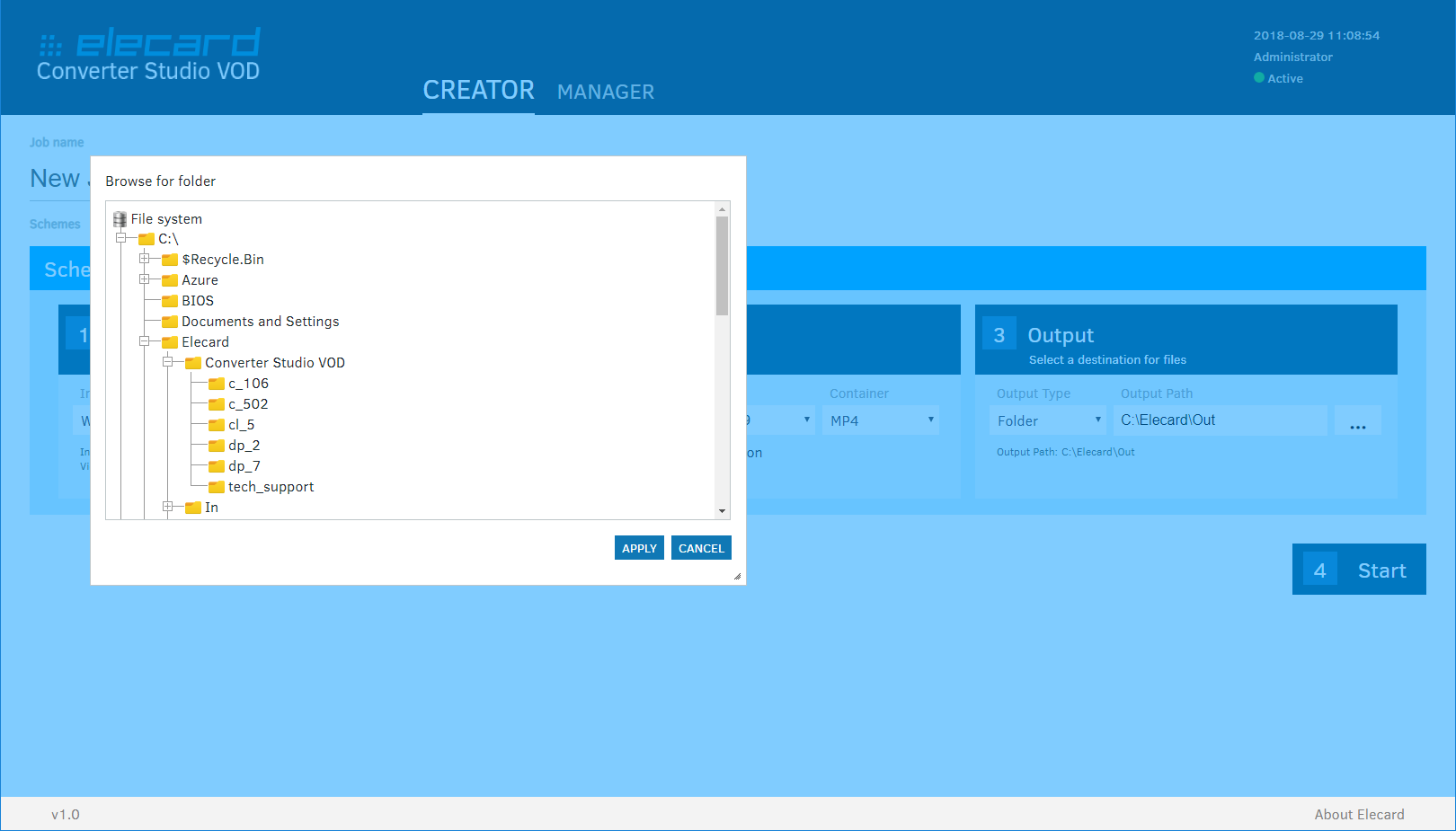This screenshot has height=831, width=1456.
Task: Open the Output Path ellipsis browse button
Action: (1358, 420)
